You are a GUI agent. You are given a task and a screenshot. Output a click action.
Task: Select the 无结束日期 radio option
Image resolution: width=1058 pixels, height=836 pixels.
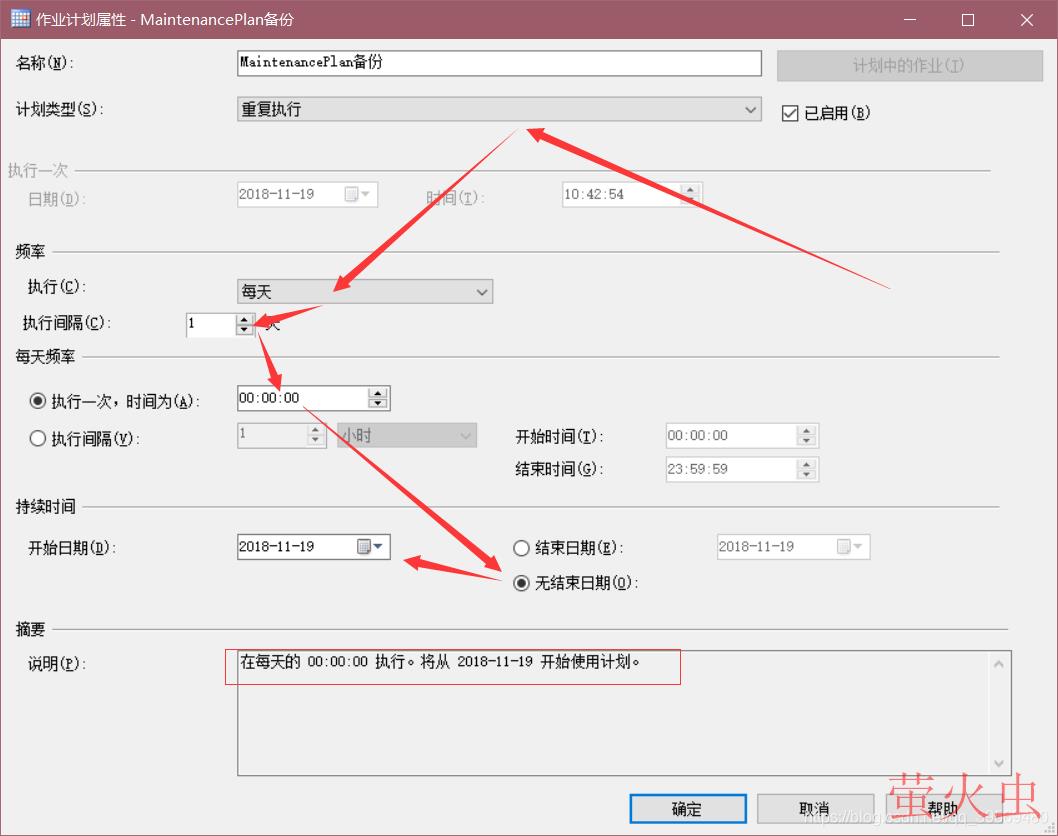[x=521, y=583]
